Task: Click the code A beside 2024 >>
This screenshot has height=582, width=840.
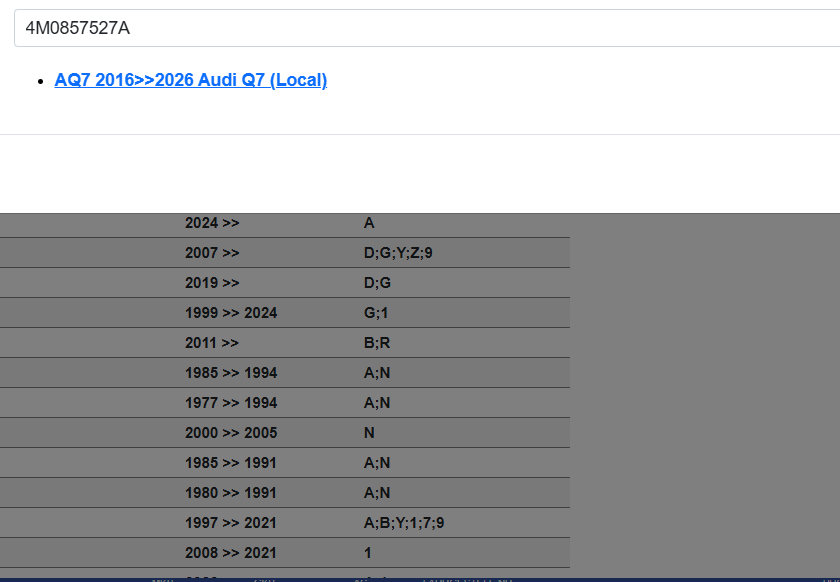Action: point(369,223)
